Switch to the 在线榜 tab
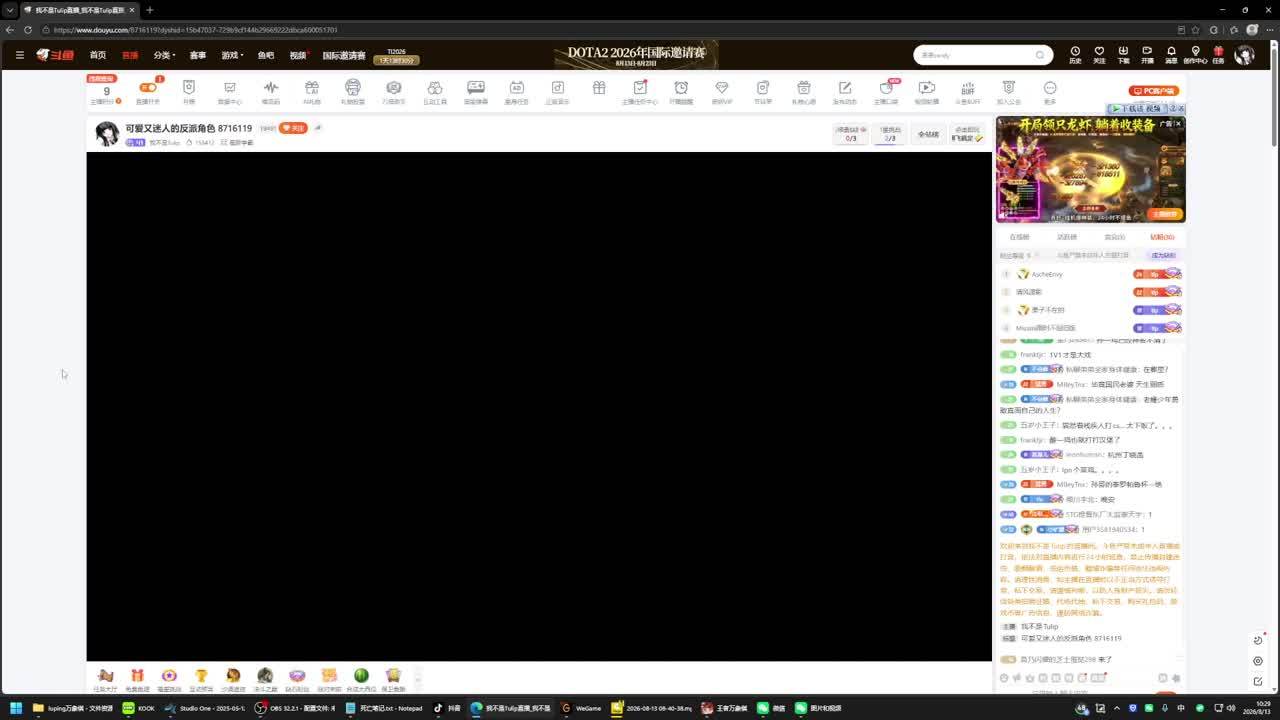Screen dimensions: 1280x720 pos(1019,237)
